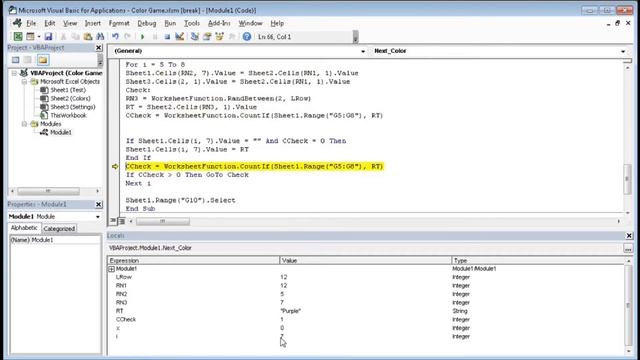
Task: Switch to the Alphabetic properties tab
Action: pyautogui.click(x=24, y=228)
